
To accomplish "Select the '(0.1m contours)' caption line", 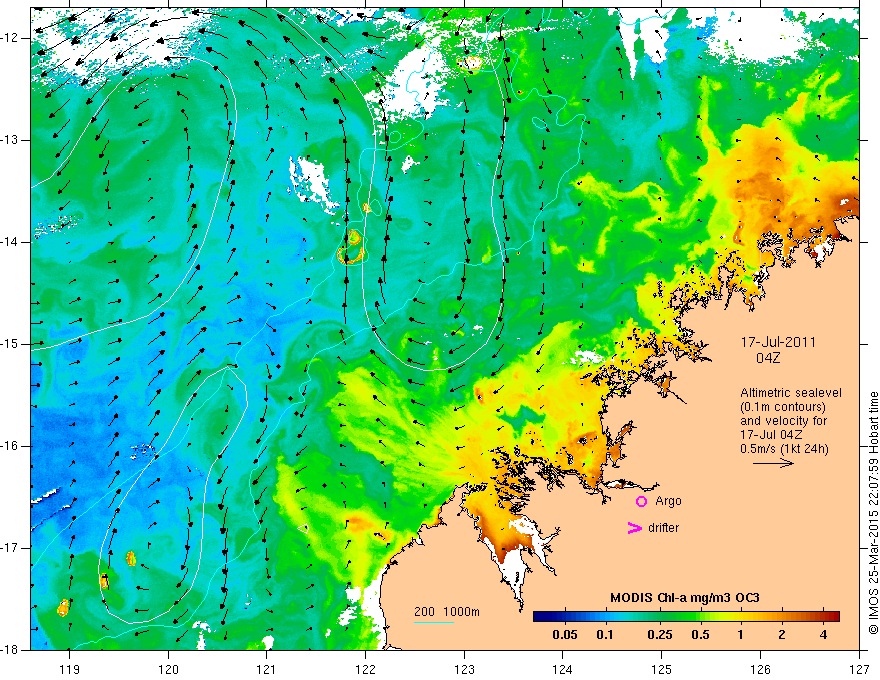I will point(783,407).
